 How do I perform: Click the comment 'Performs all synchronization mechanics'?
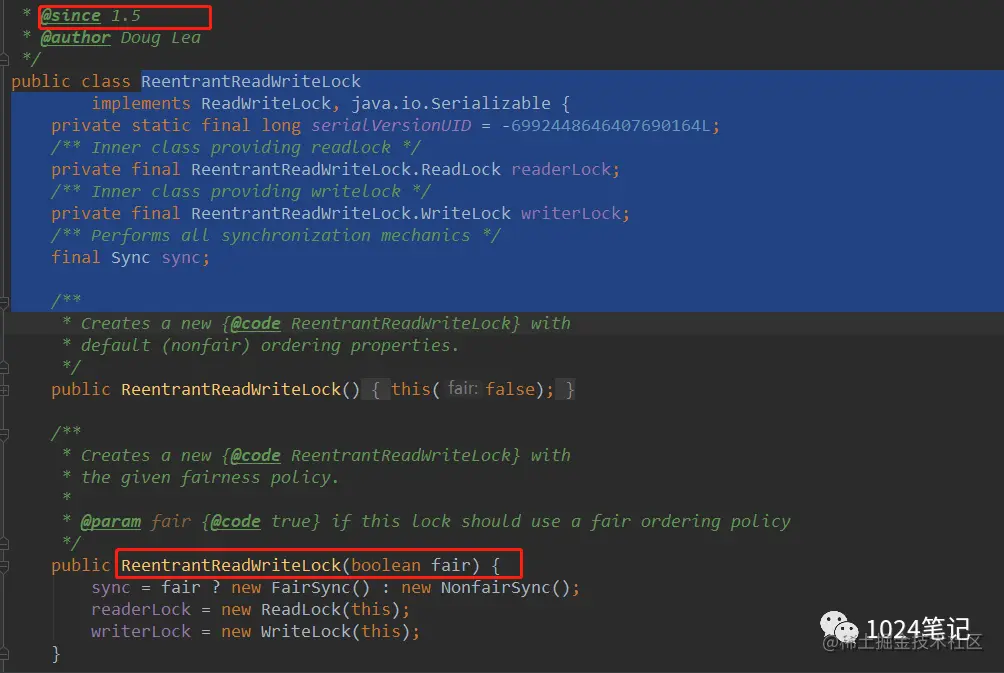(280, 236)
